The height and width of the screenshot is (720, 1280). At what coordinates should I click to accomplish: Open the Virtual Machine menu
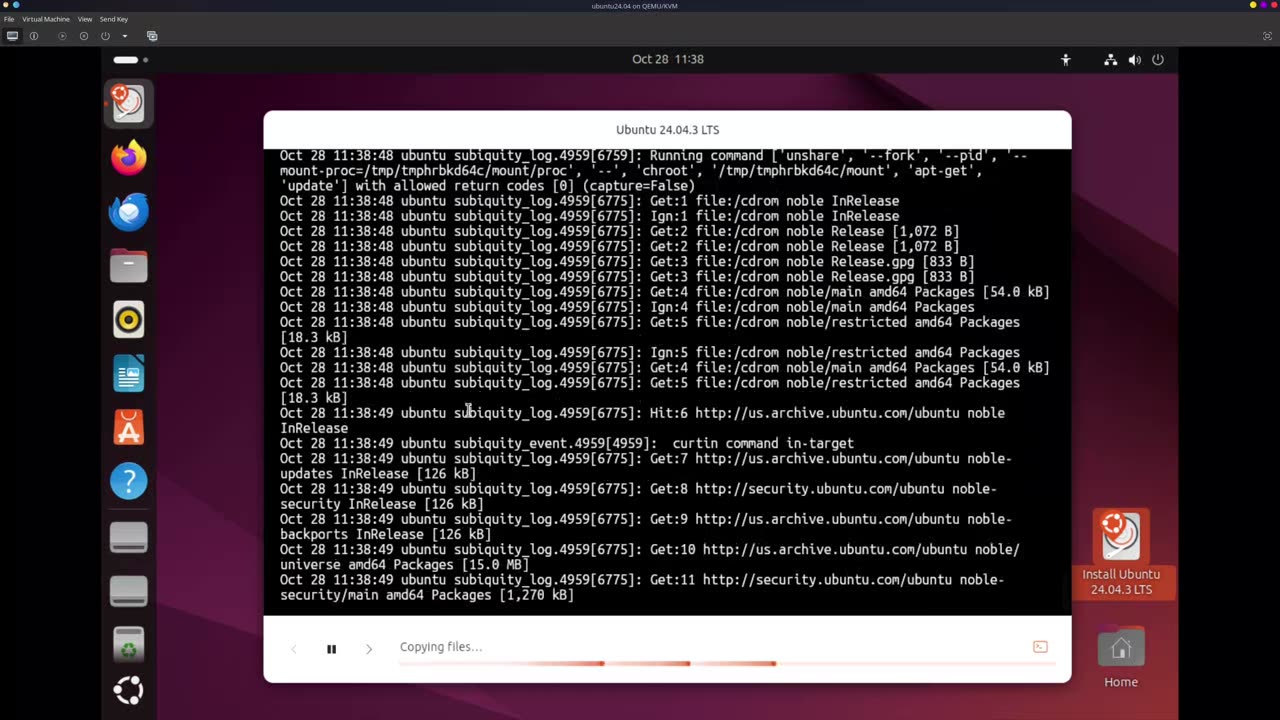(46, 19)
